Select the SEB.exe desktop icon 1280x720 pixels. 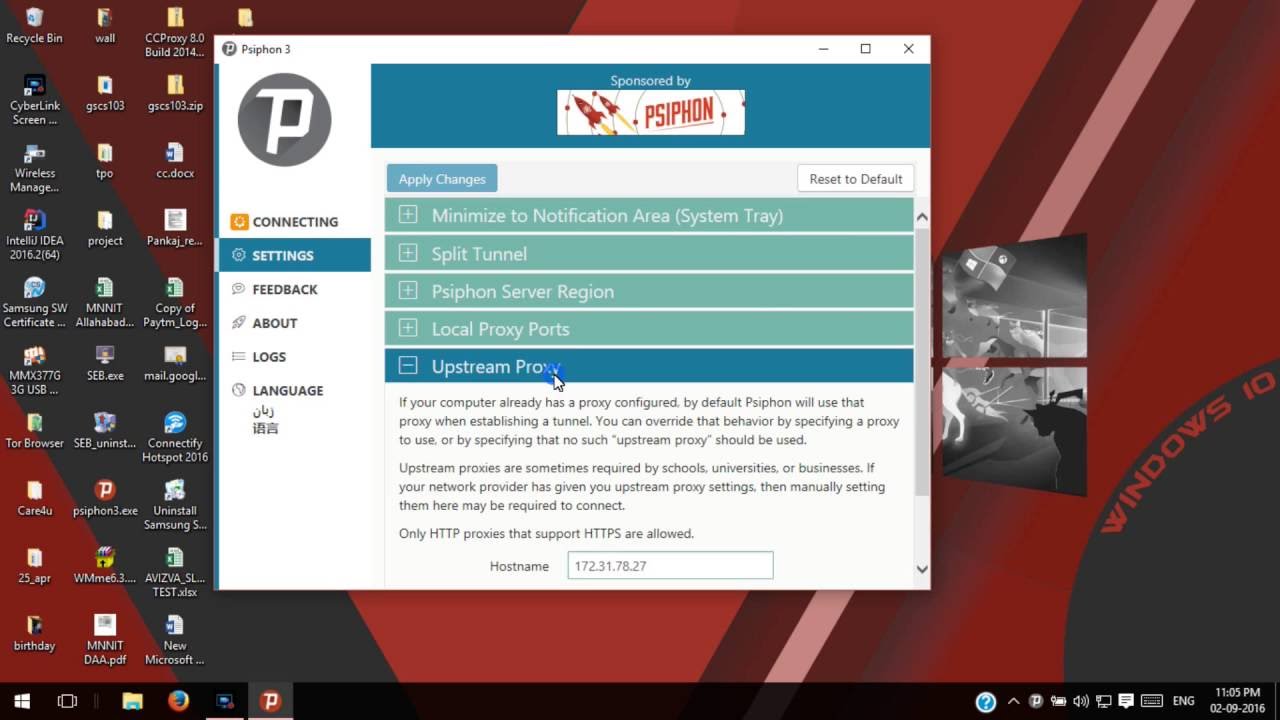click(105, 362)
